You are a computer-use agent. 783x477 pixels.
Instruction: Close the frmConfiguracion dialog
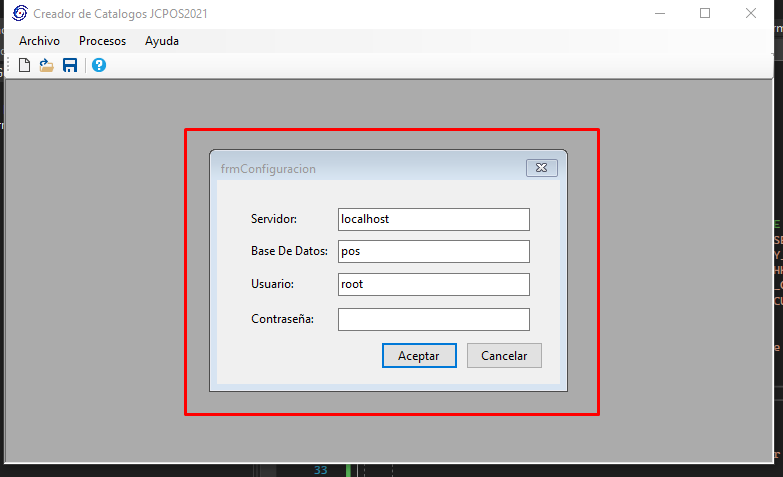pyautogui.click(x=541, y=168)
